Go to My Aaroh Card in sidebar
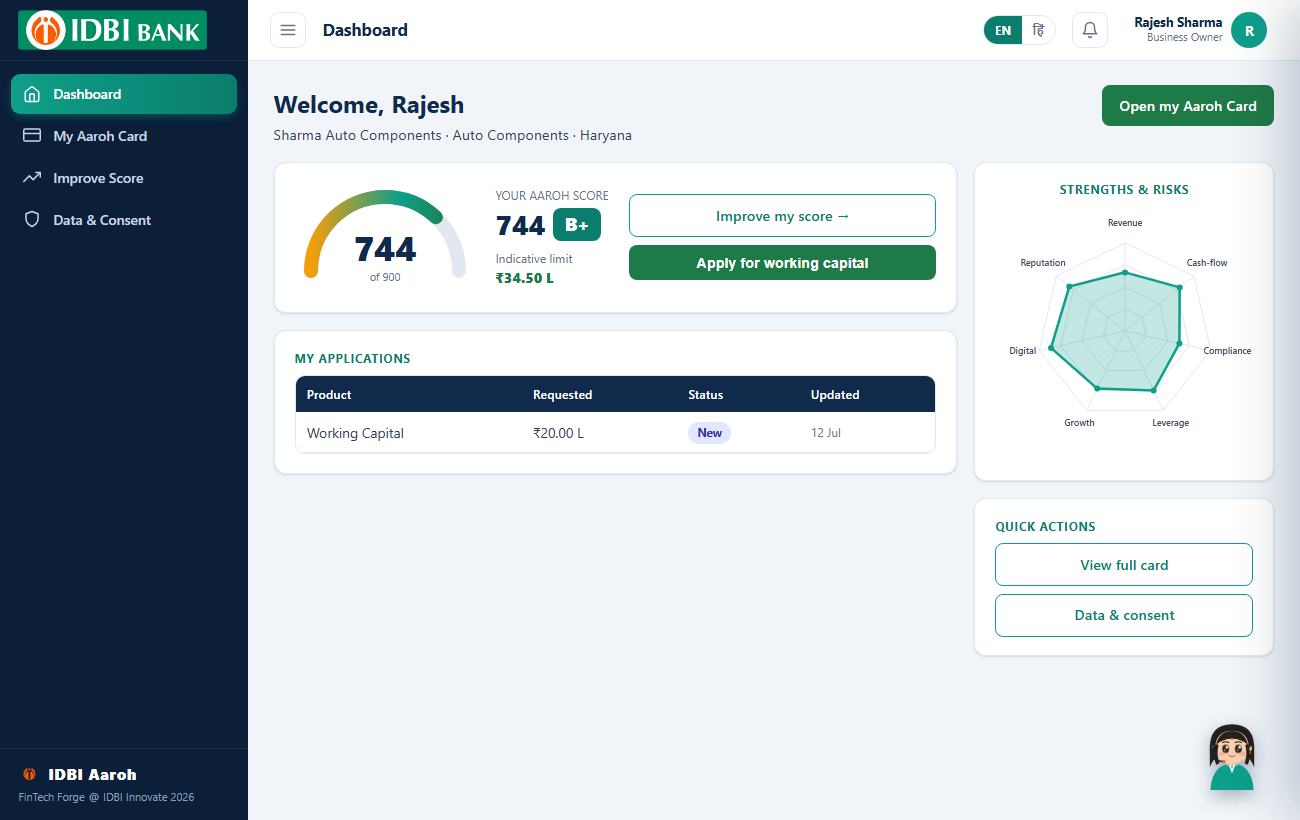The height and width of the screenshot is (820, 1300). point(124,136)
